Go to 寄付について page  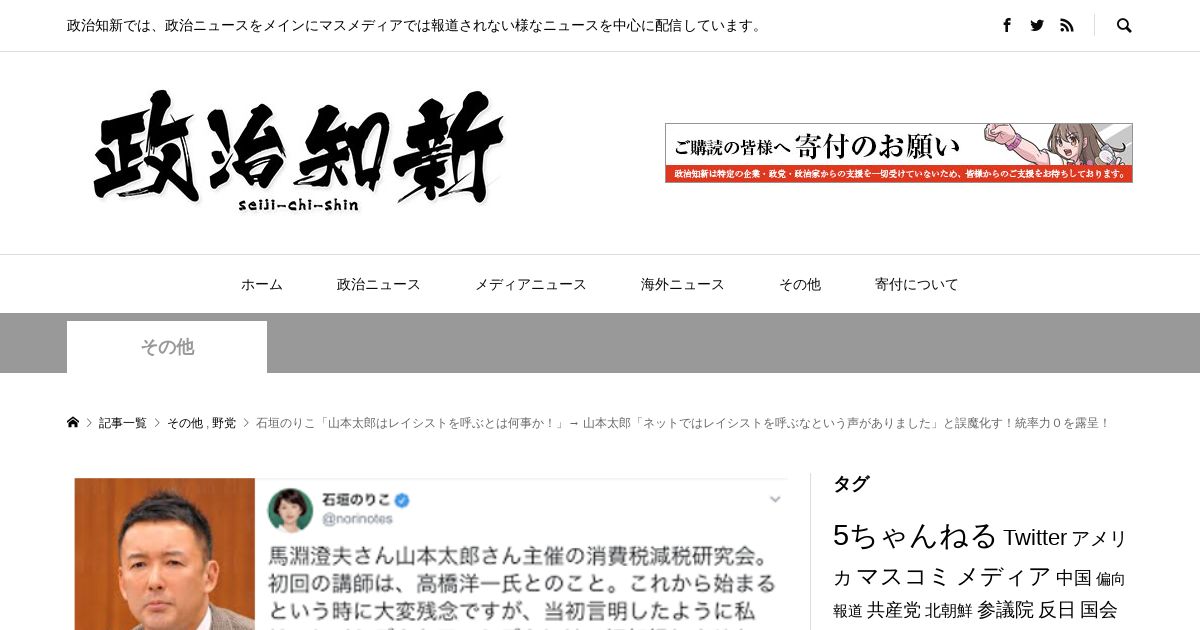(x=917, y=284)
